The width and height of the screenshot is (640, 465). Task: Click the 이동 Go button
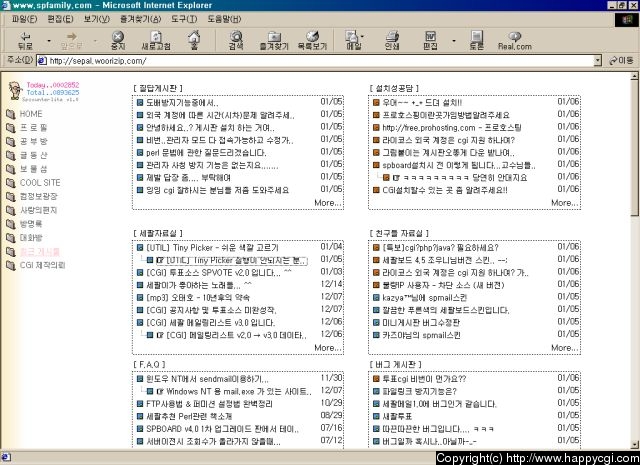pyautogui.click(x=621, y=60)
